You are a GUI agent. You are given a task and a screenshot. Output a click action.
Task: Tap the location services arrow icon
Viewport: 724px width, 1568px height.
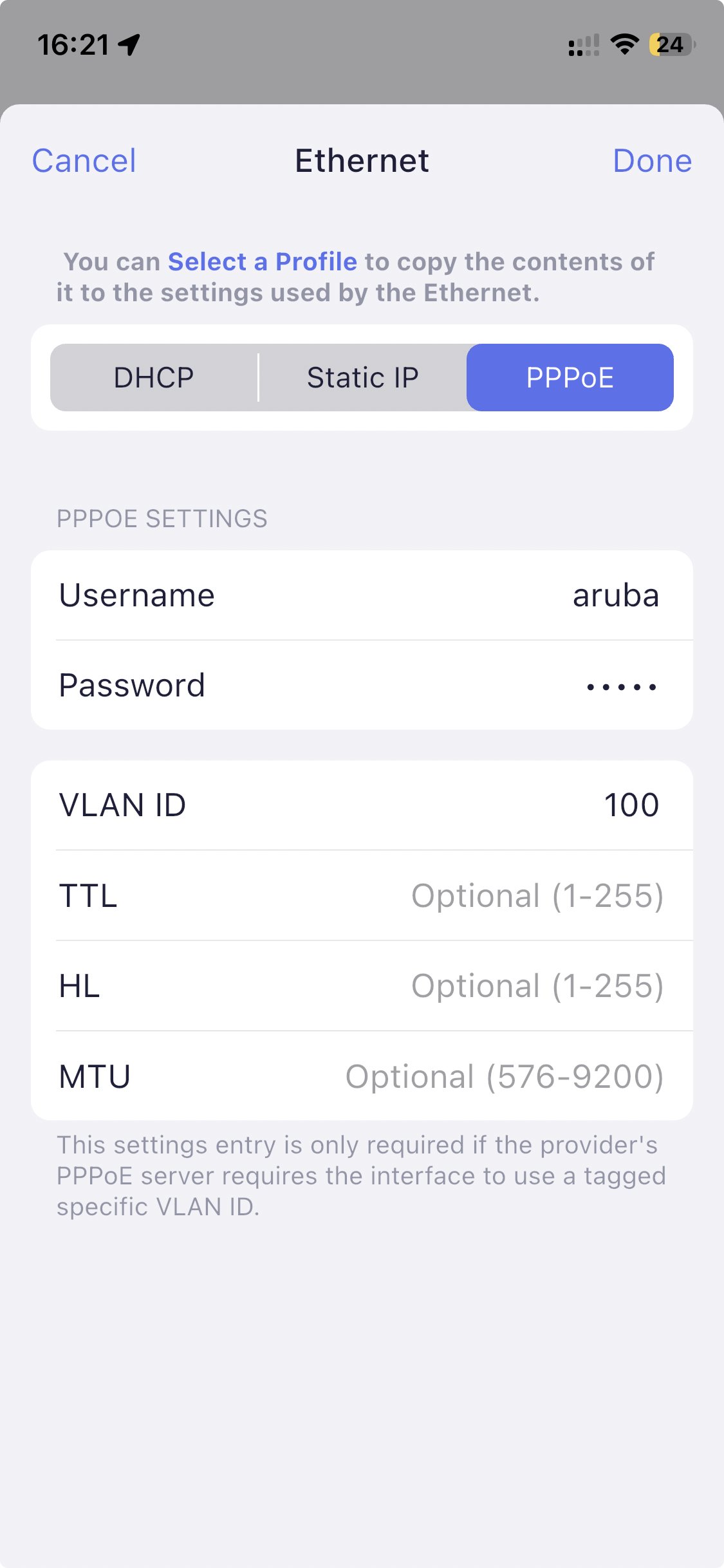click(129, 45)
